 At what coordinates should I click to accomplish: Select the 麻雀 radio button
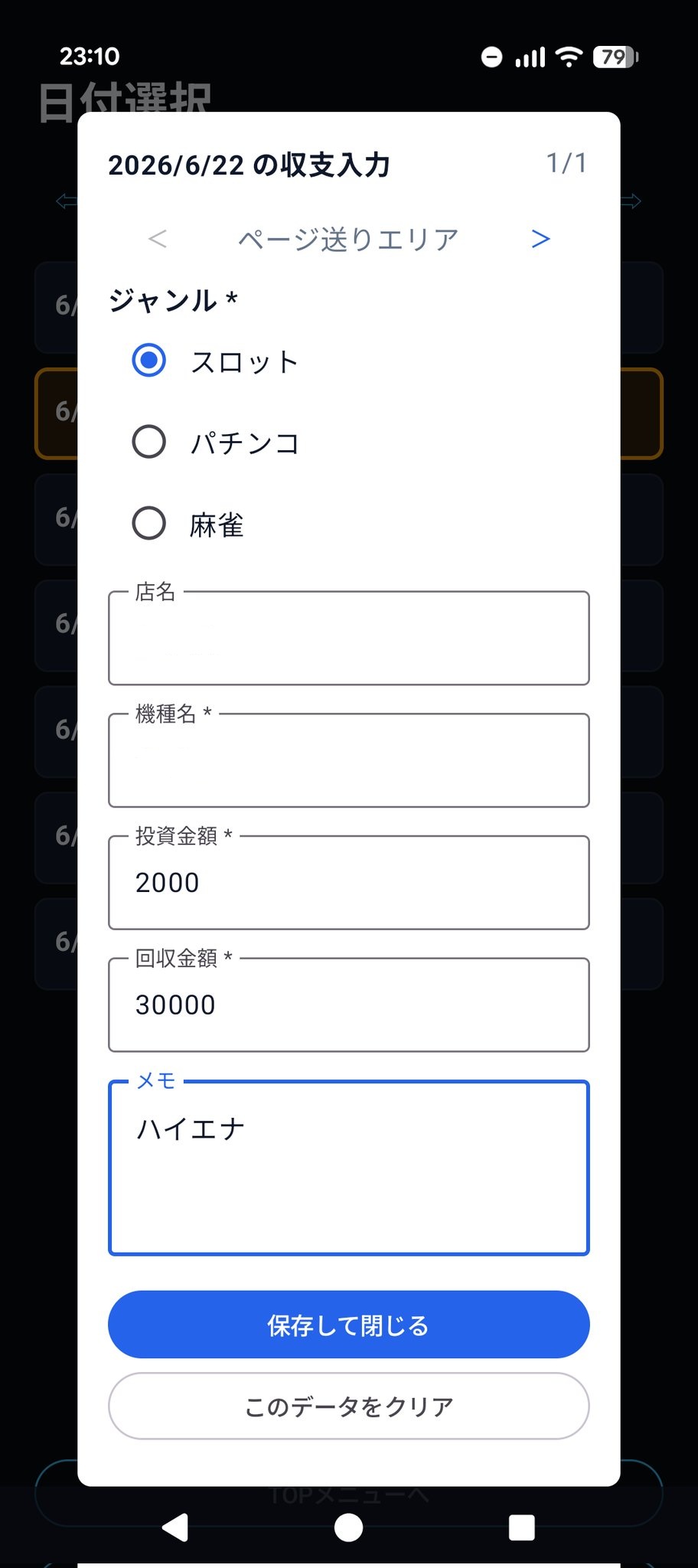(x=149, y=524)
